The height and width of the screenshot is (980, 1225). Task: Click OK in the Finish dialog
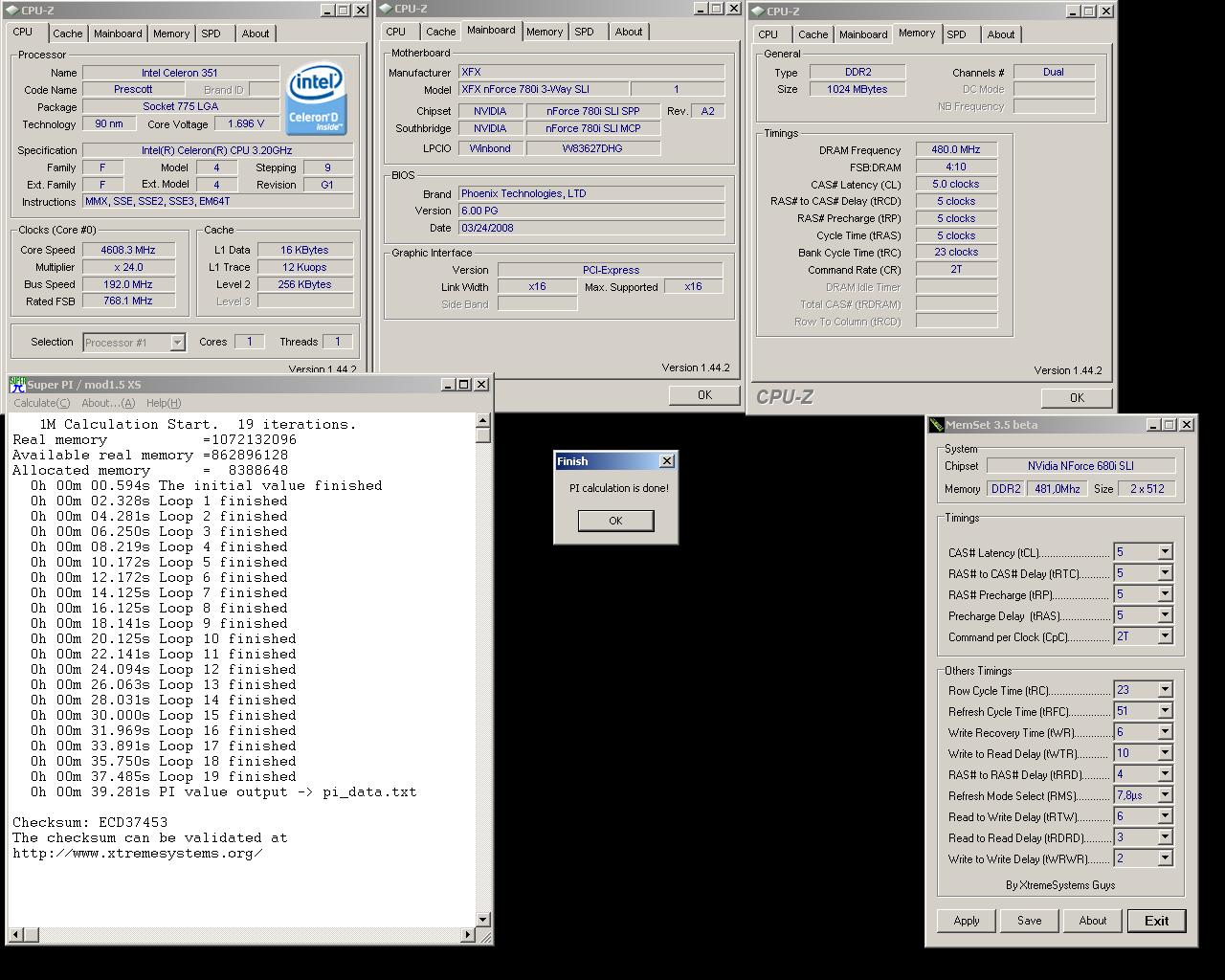click(615, 521)
